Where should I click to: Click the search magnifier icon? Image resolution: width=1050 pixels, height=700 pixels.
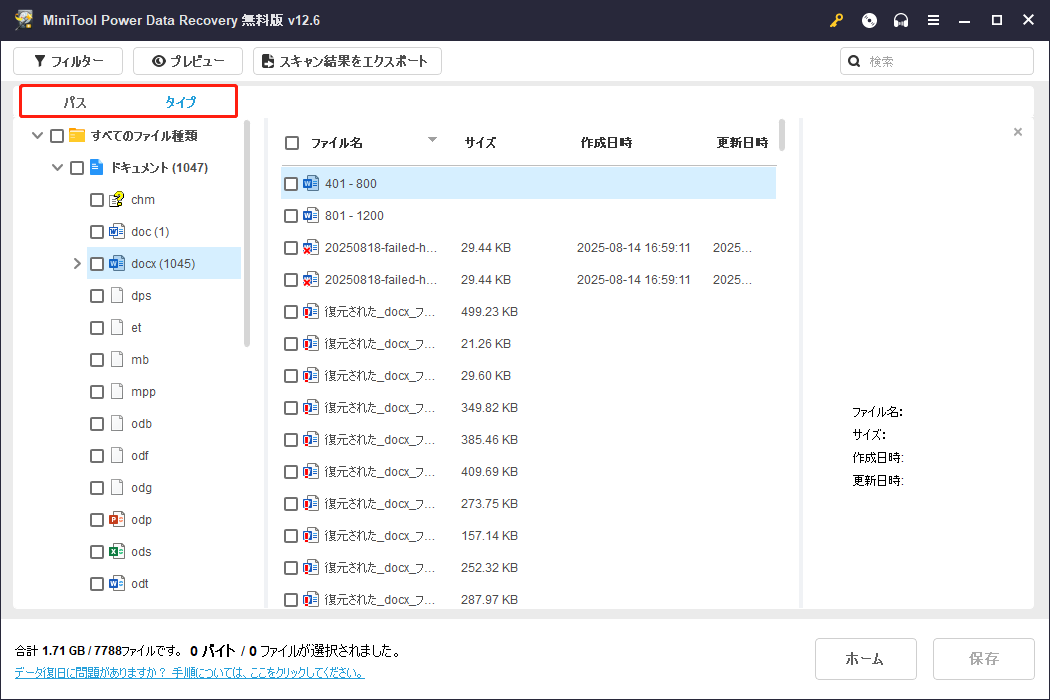coord(854,61)
